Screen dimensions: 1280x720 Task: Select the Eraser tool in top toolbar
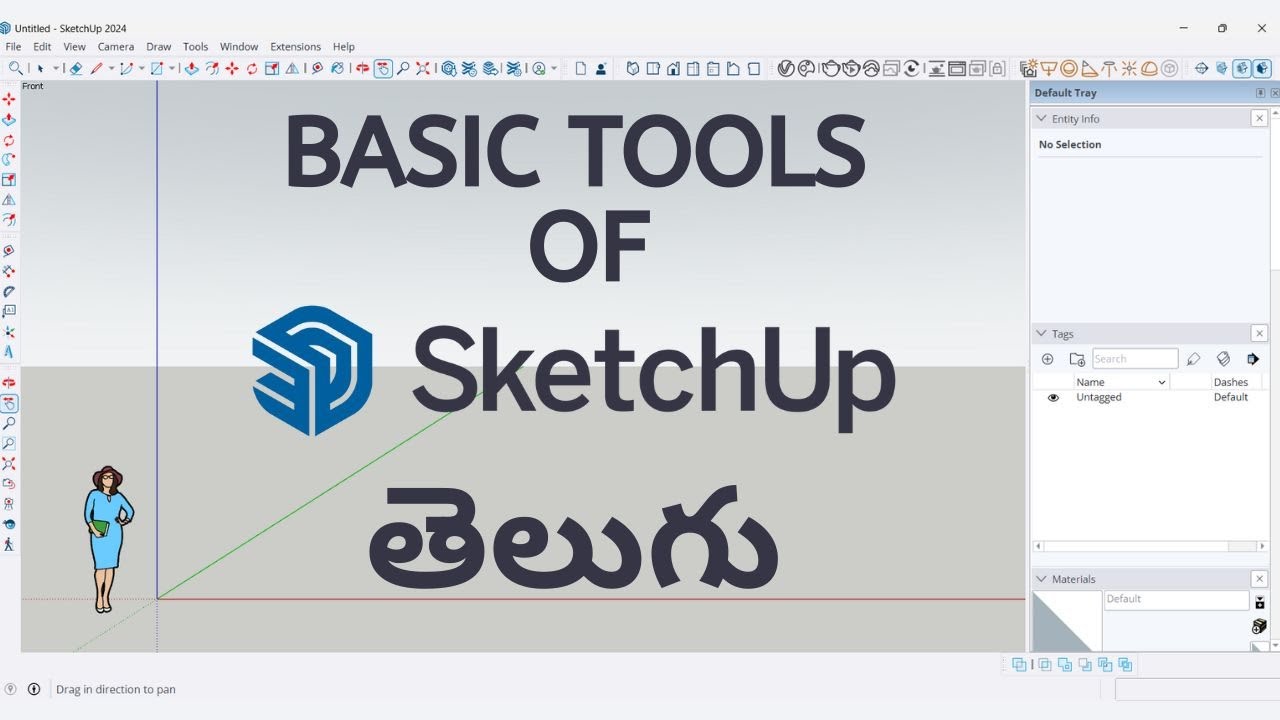76,69
